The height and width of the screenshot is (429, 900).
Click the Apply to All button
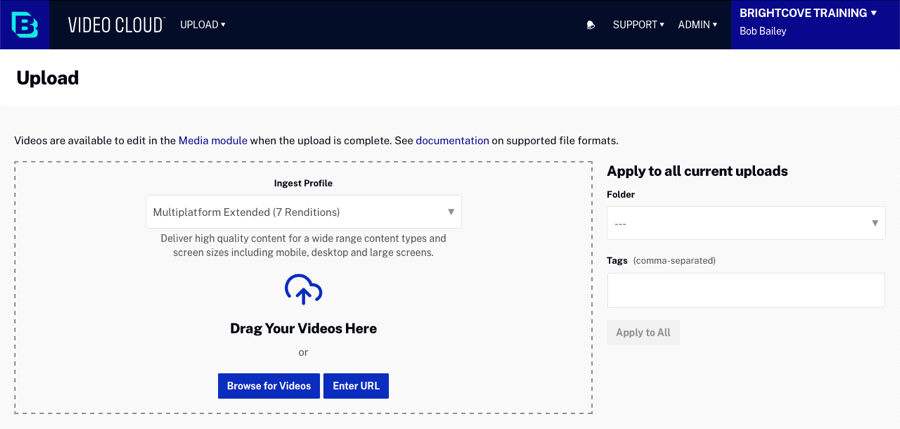point(643,333)
